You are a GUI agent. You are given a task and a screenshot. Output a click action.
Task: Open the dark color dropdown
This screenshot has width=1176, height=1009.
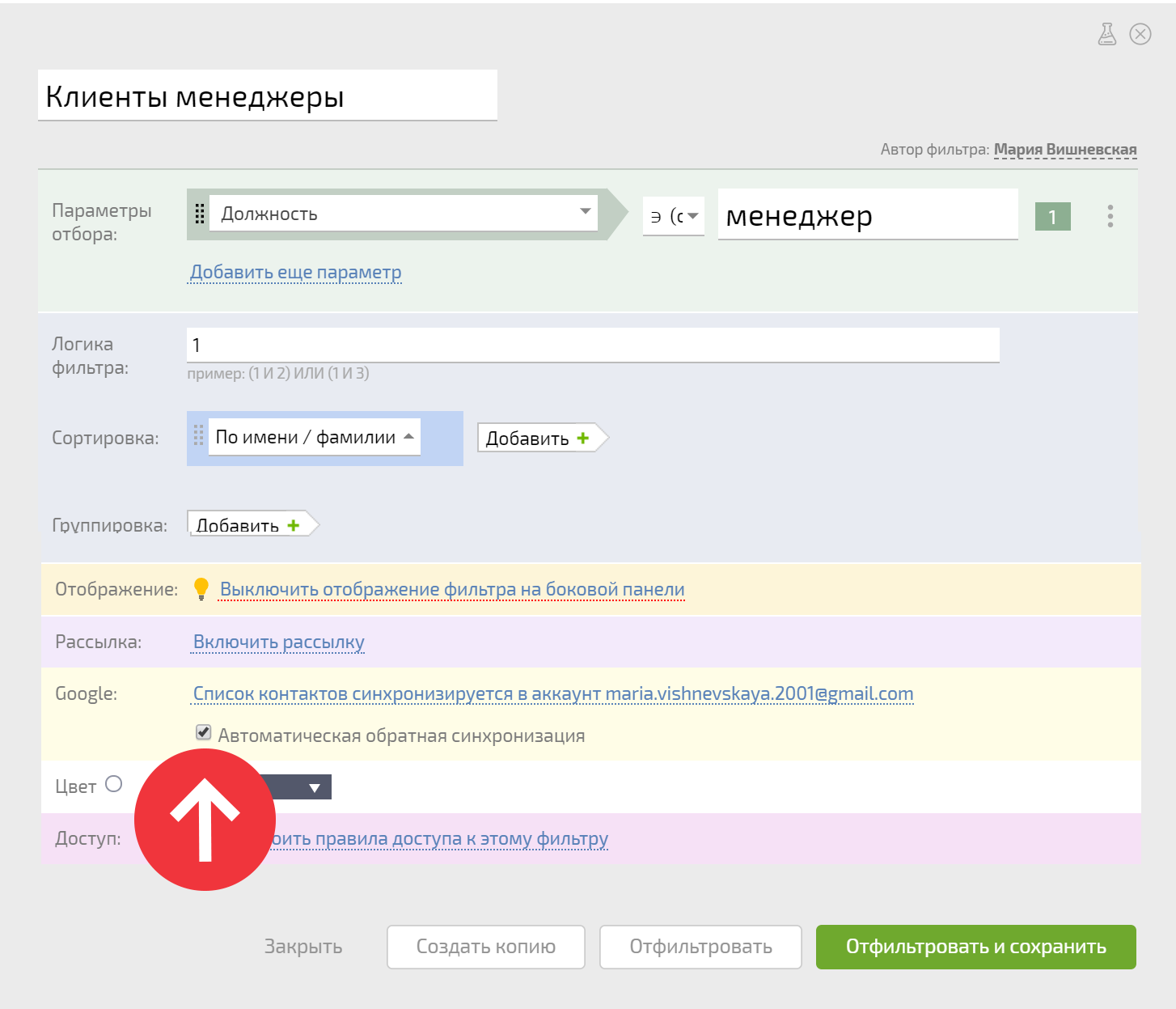[302, 787]
